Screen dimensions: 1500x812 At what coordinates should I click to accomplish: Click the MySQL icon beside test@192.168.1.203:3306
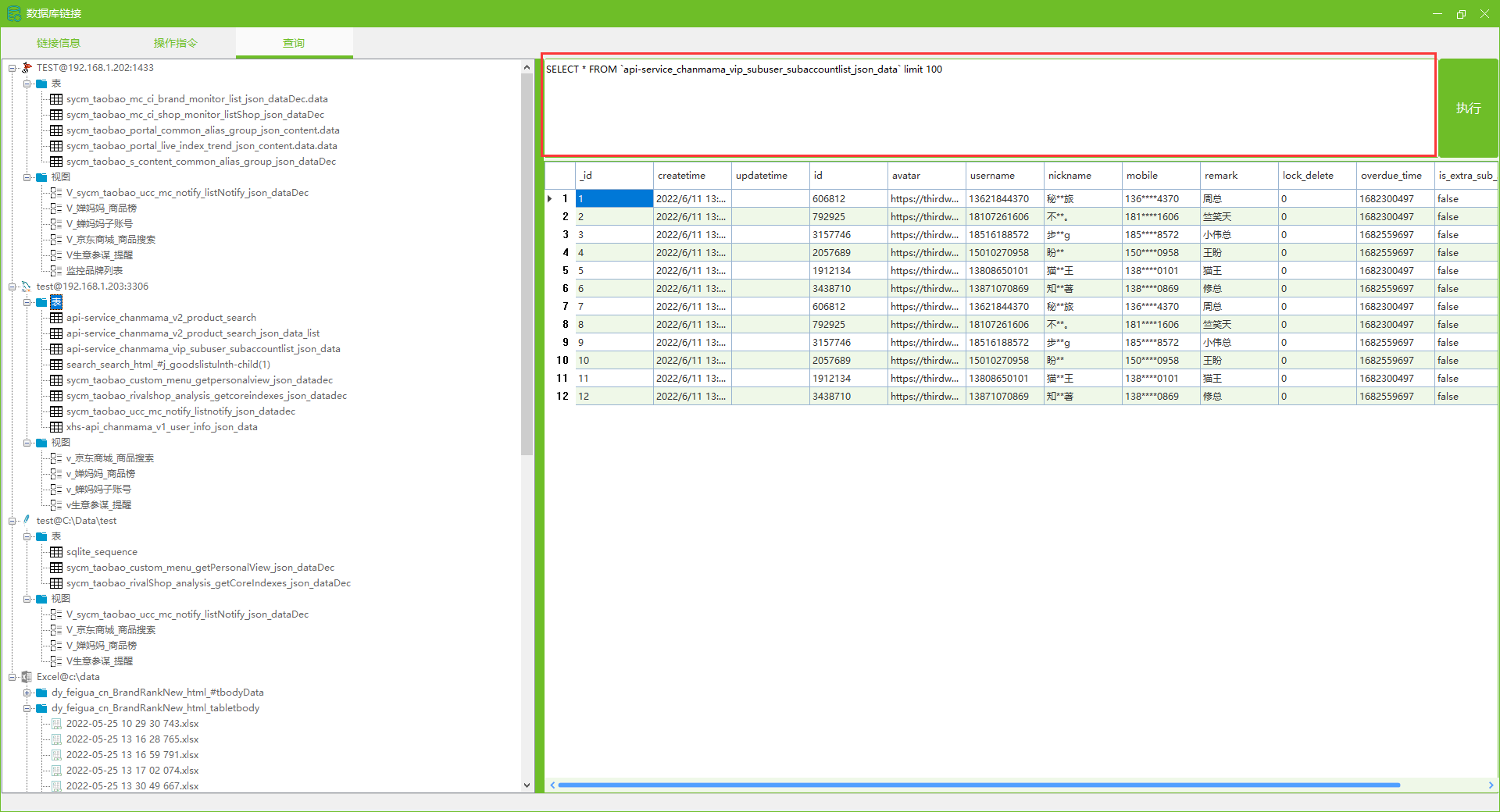(27, 287)
